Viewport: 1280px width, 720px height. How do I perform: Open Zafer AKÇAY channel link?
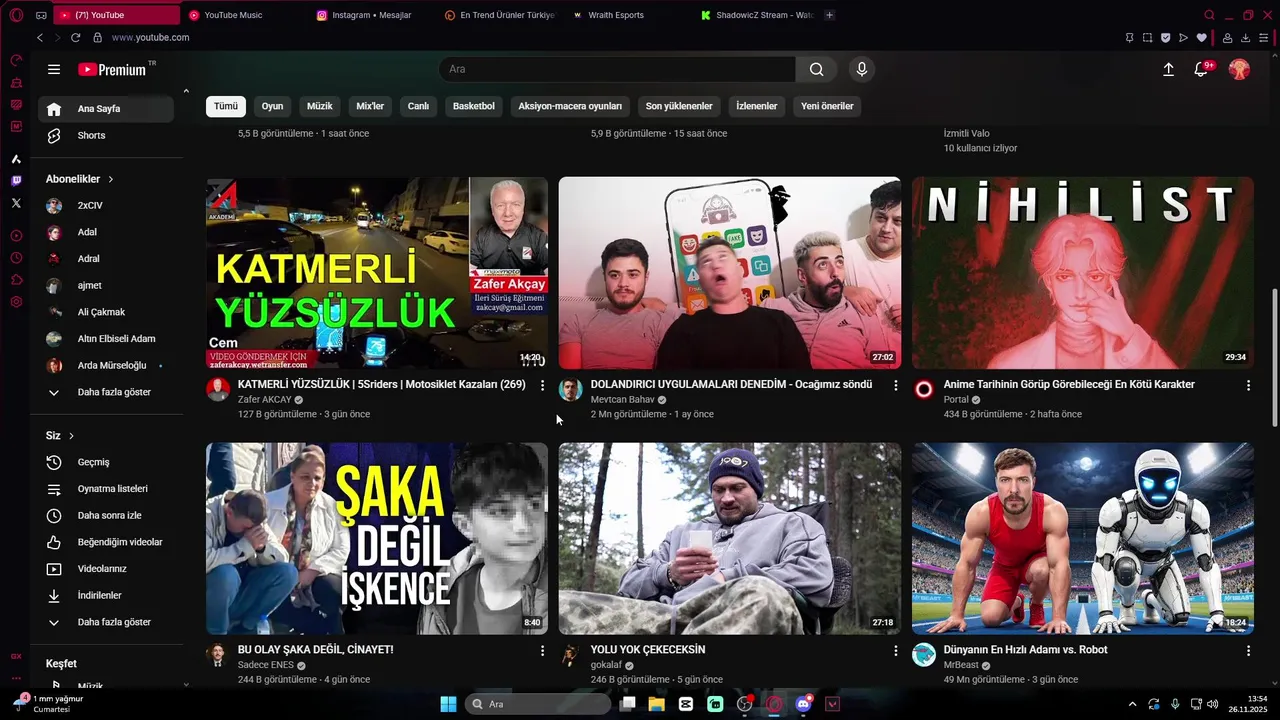(x=265, y=400)
